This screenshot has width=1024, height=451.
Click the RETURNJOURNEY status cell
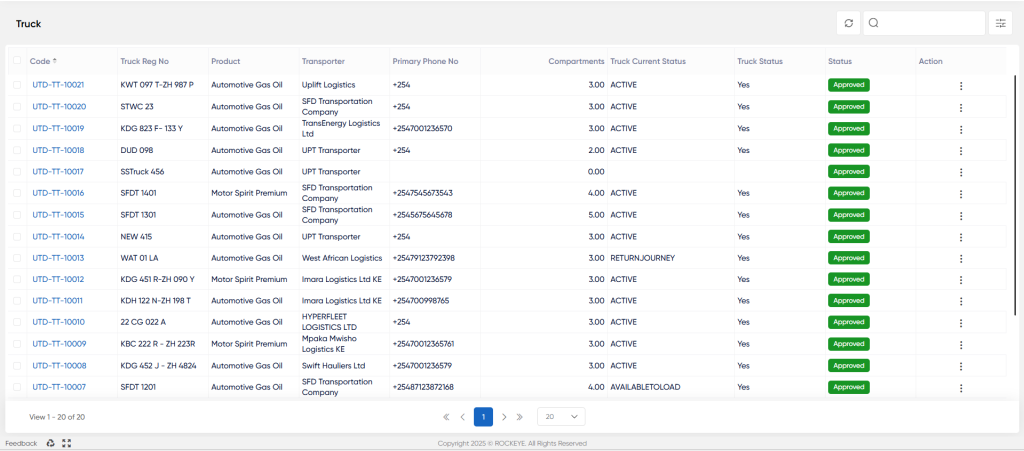(x=643, y=258)
